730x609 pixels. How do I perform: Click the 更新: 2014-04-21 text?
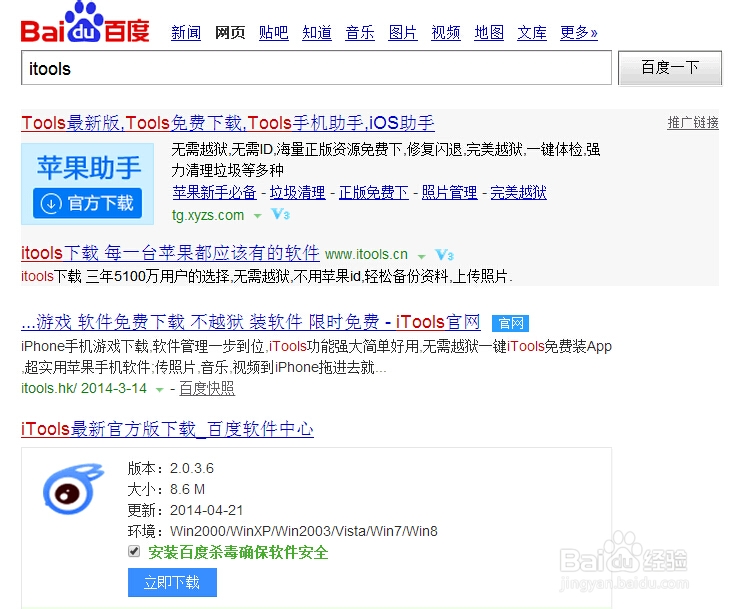pyautogui.click(x=185, y=510)
